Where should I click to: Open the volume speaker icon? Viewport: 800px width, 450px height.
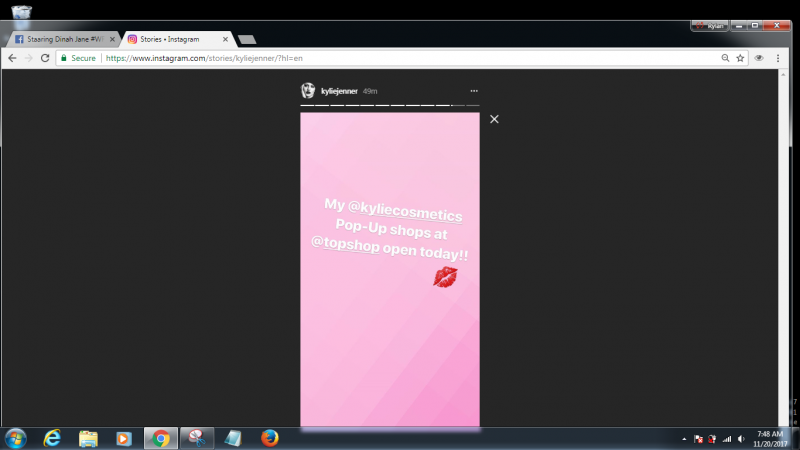coord(741,439)
